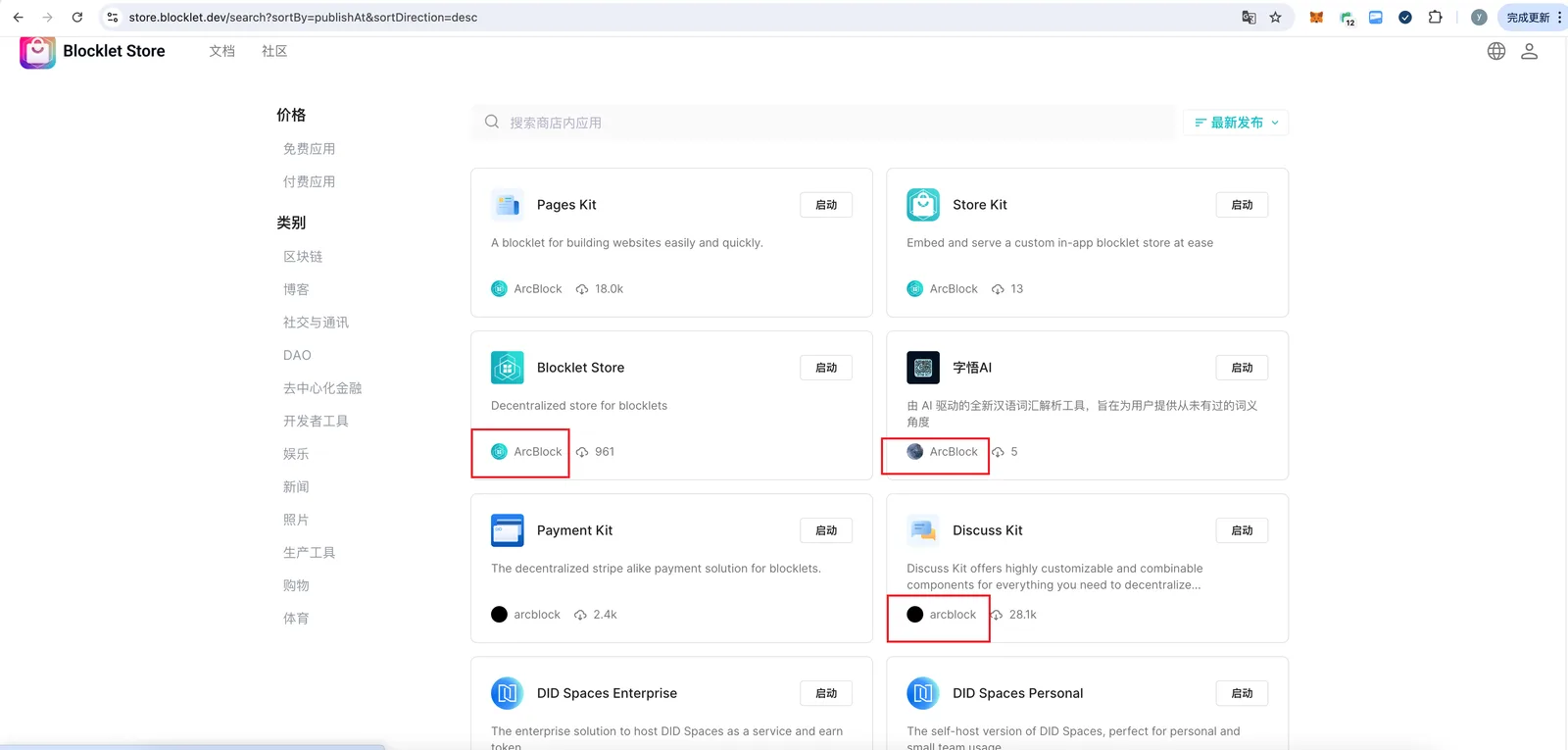Open the Discuss Kit app icon

pos(923,530)
